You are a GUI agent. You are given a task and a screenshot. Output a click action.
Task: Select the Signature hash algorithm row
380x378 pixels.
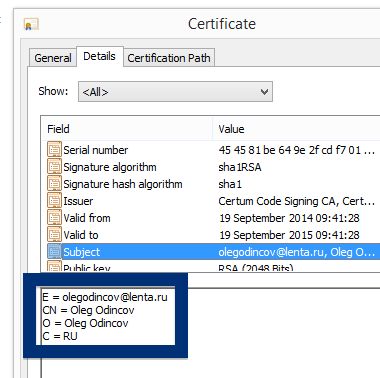click(211, 184)
